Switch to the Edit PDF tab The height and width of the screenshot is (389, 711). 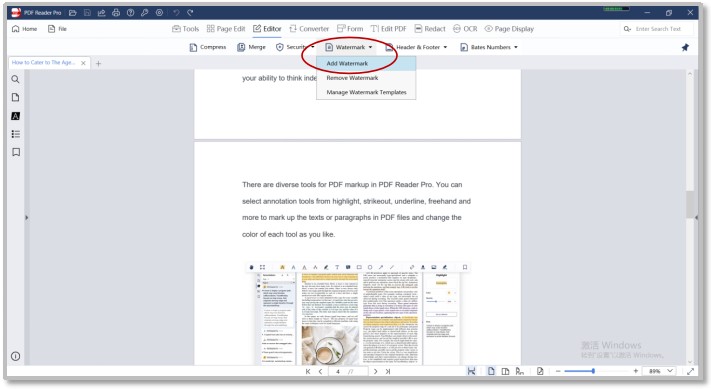(389, 29)
